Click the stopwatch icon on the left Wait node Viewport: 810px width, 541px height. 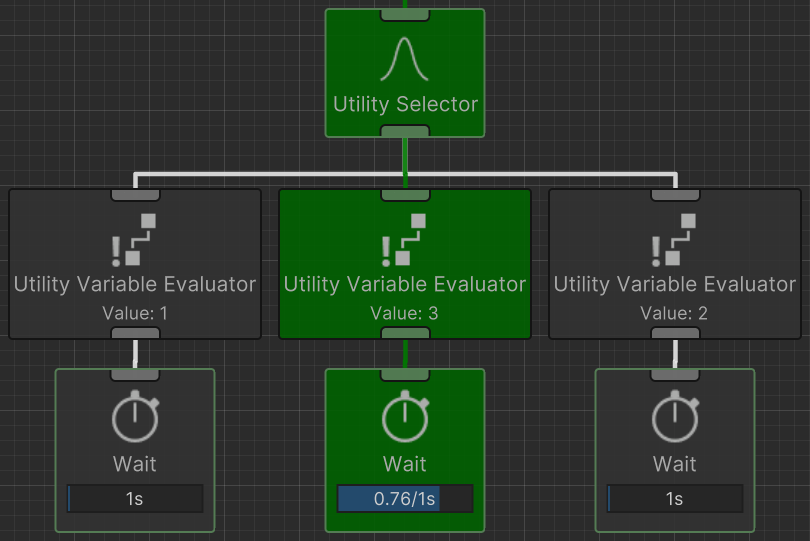(135, 419)
